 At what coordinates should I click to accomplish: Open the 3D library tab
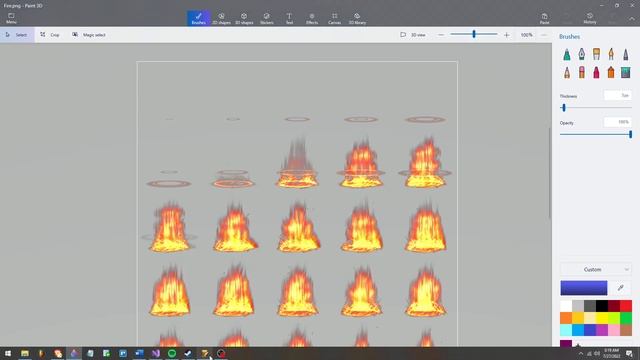[357, 18]
